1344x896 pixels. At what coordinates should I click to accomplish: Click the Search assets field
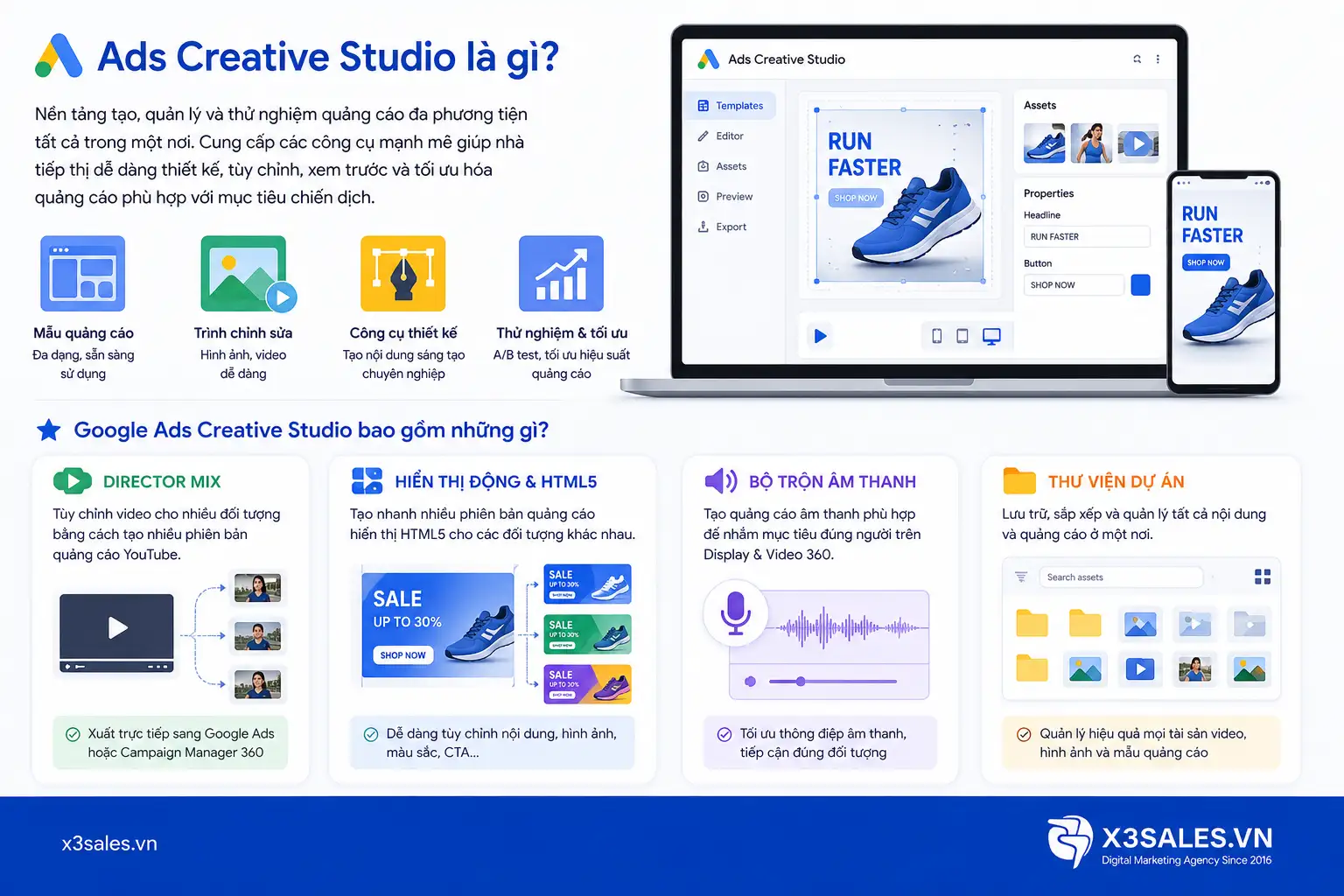coord(1121,577)
